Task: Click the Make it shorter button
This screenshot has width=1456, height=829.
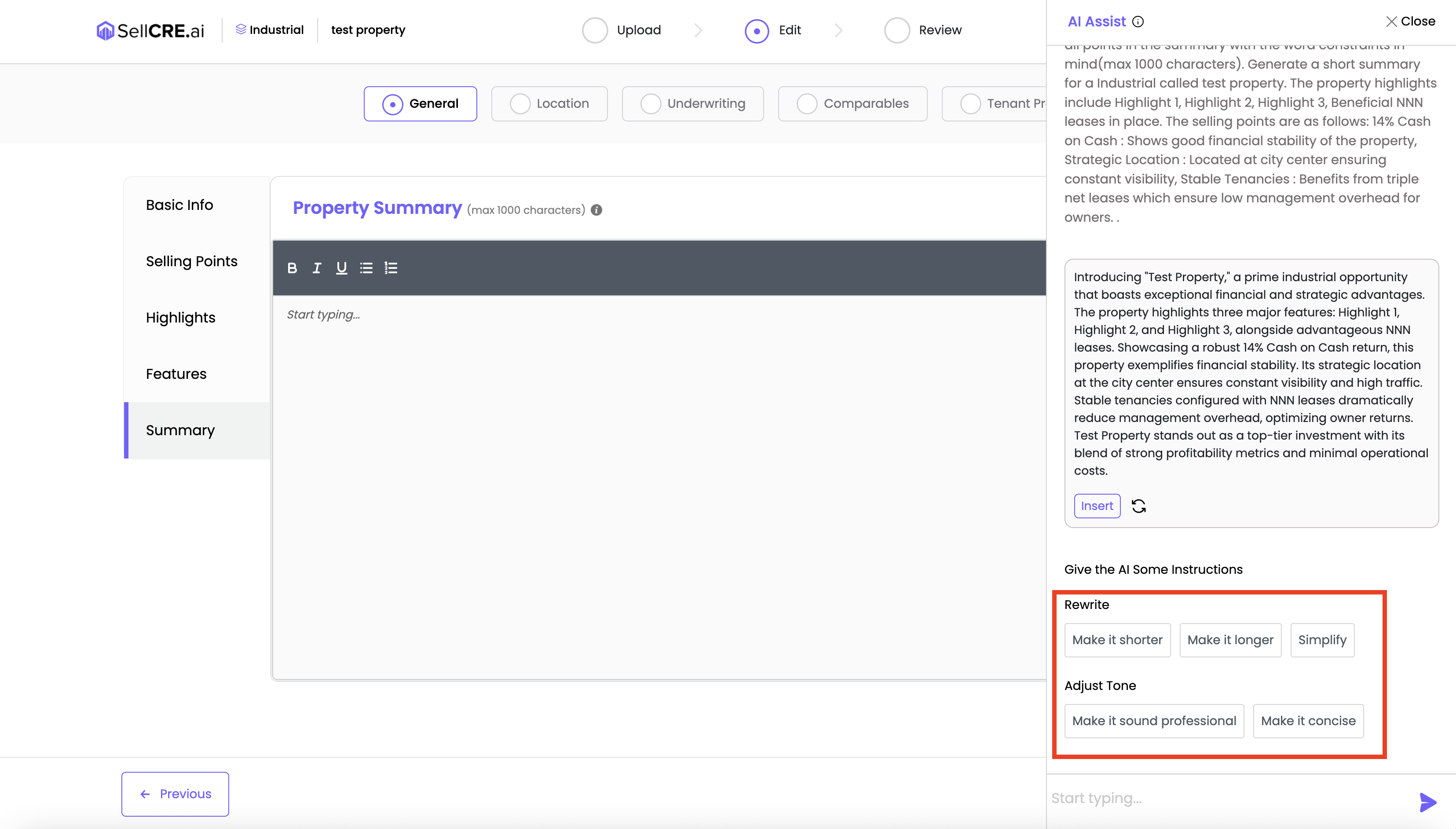Action: (1117, 640)
